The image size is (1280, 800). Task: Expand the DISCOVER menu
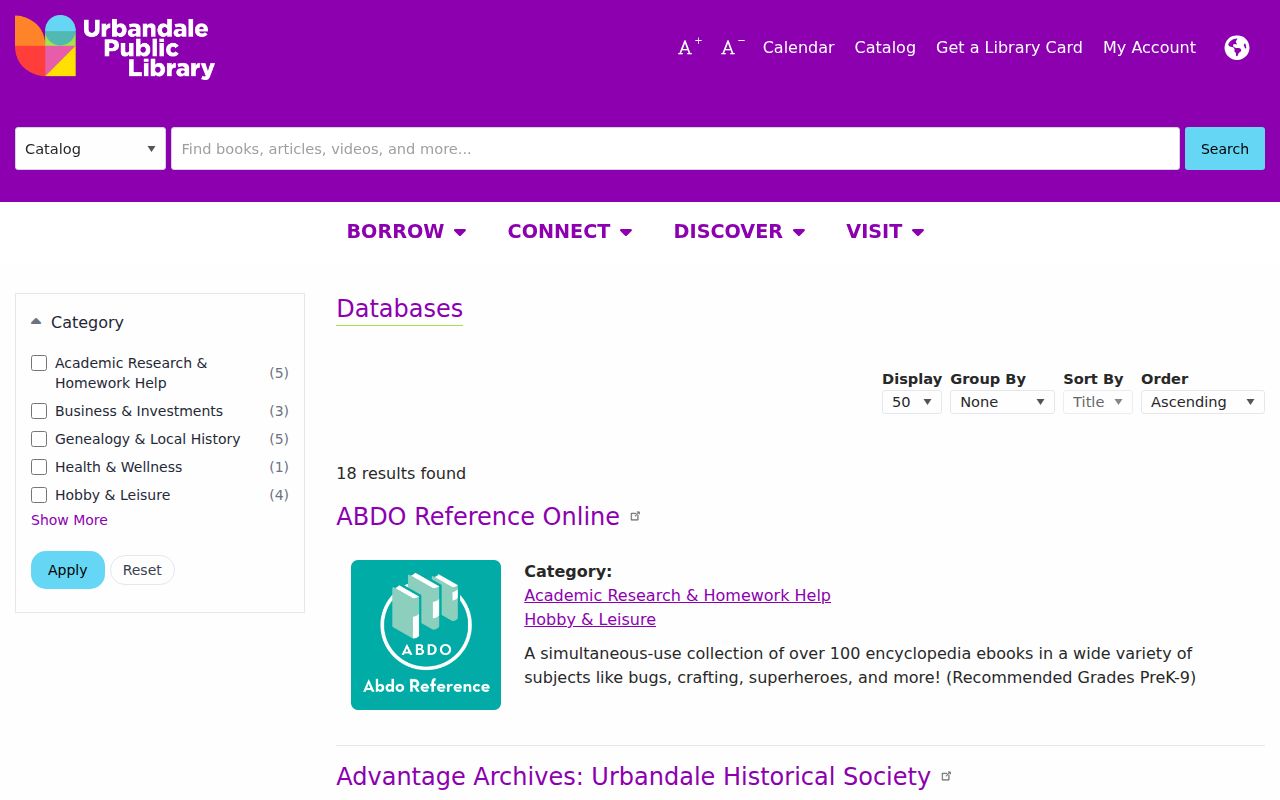739,231
